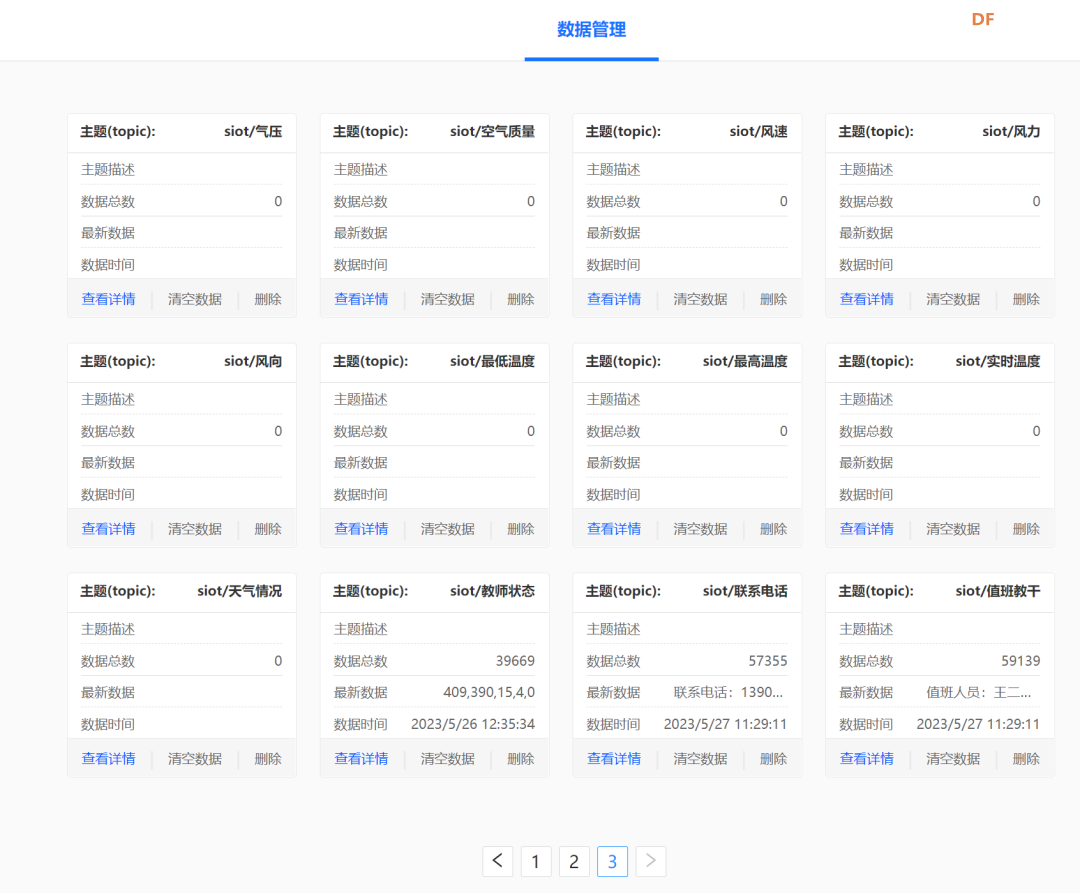1080x893 pixels.
Task: View details of siot/气压 topic
Action: click(x=108, y=299)
